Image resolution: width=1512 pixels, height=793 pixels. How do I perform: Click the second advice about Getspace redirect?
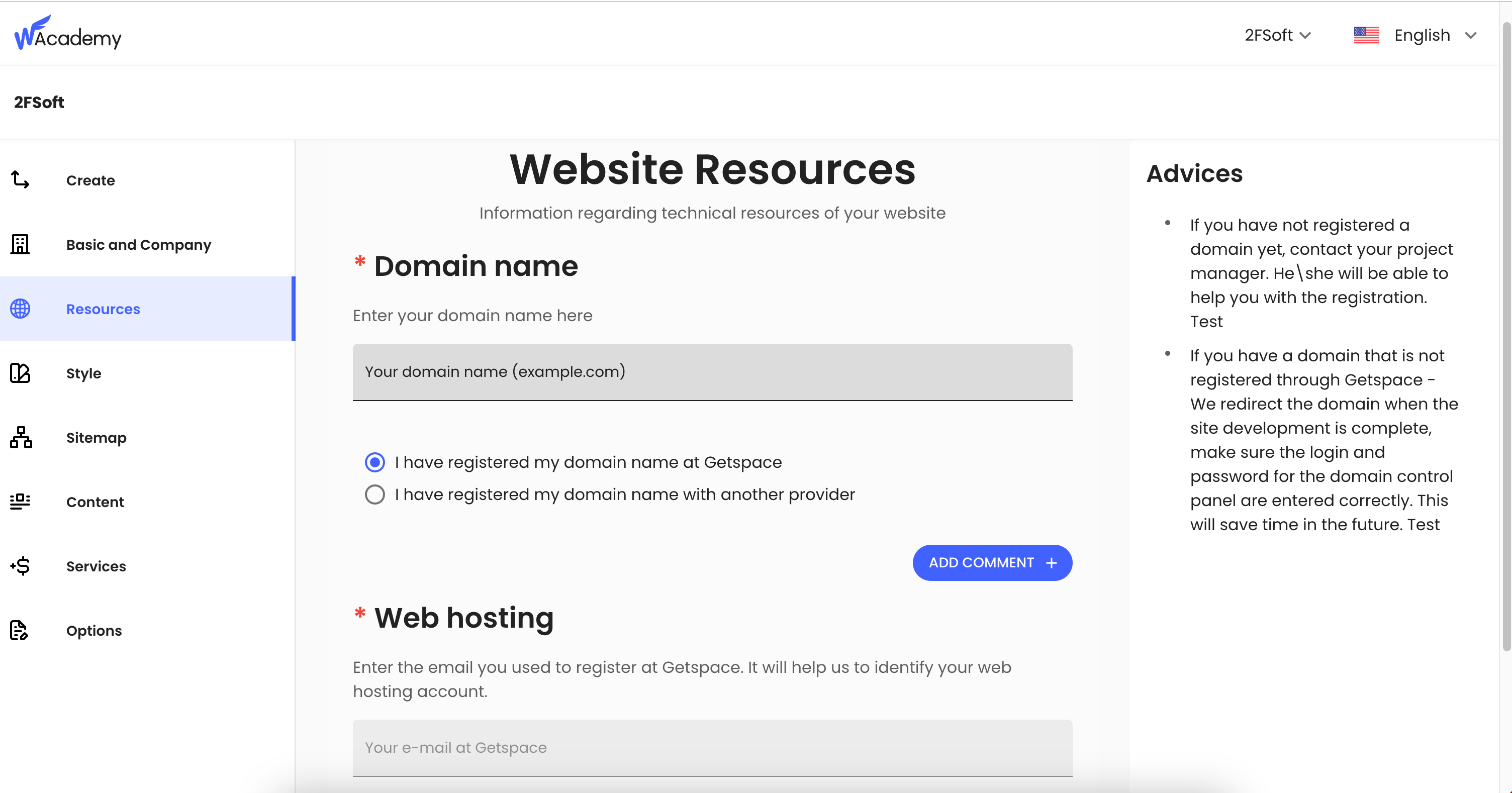point(1324,440)
